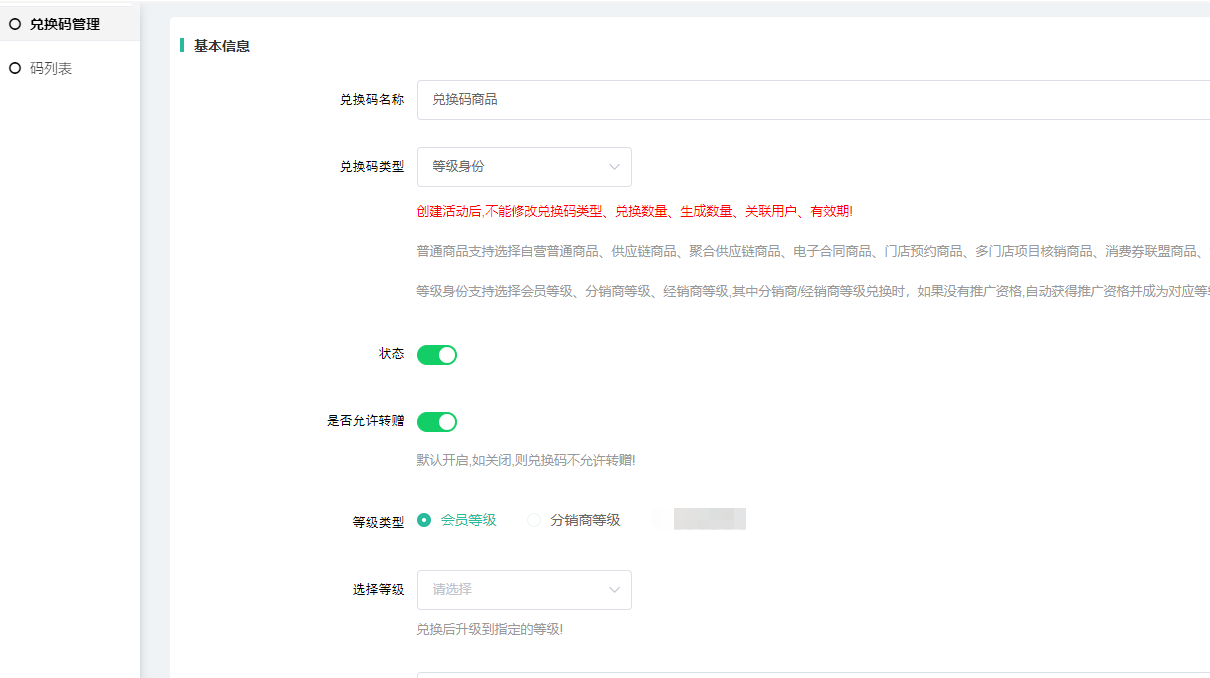Click the 兑换后升级到指定的等级 hint text

click(489, 629)
